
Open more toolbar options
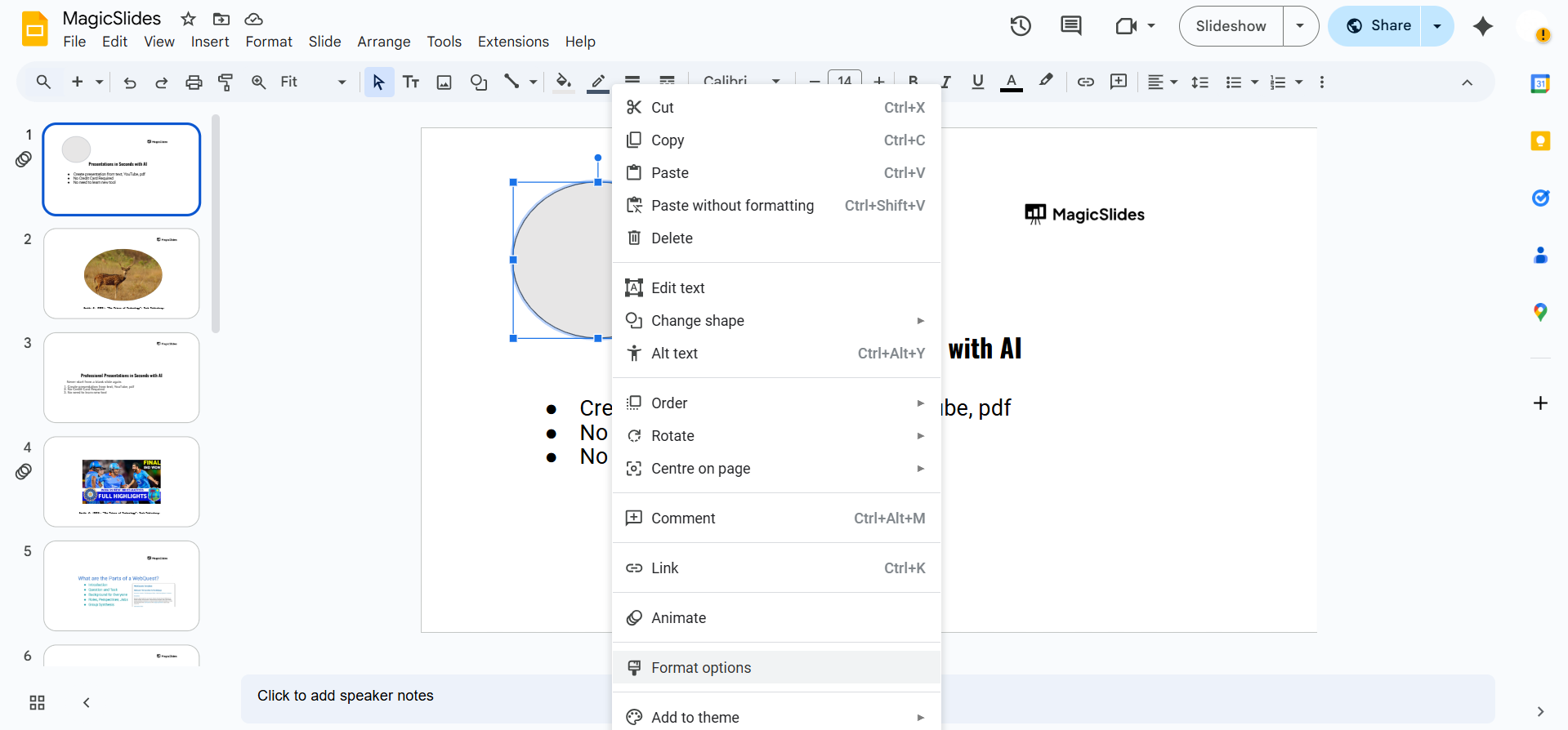coord(1322,82)
